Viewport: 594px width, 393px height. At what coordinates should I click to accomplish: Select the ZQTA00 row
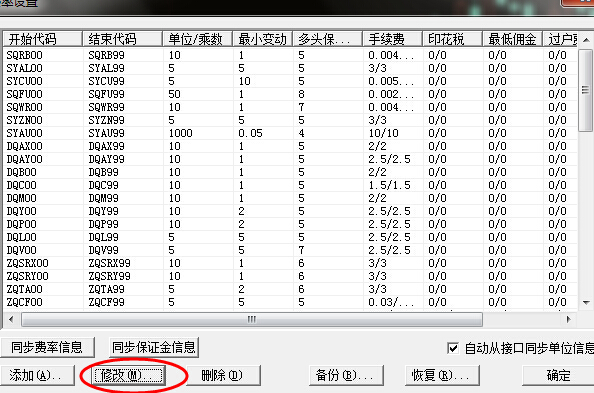click(290, 289)
